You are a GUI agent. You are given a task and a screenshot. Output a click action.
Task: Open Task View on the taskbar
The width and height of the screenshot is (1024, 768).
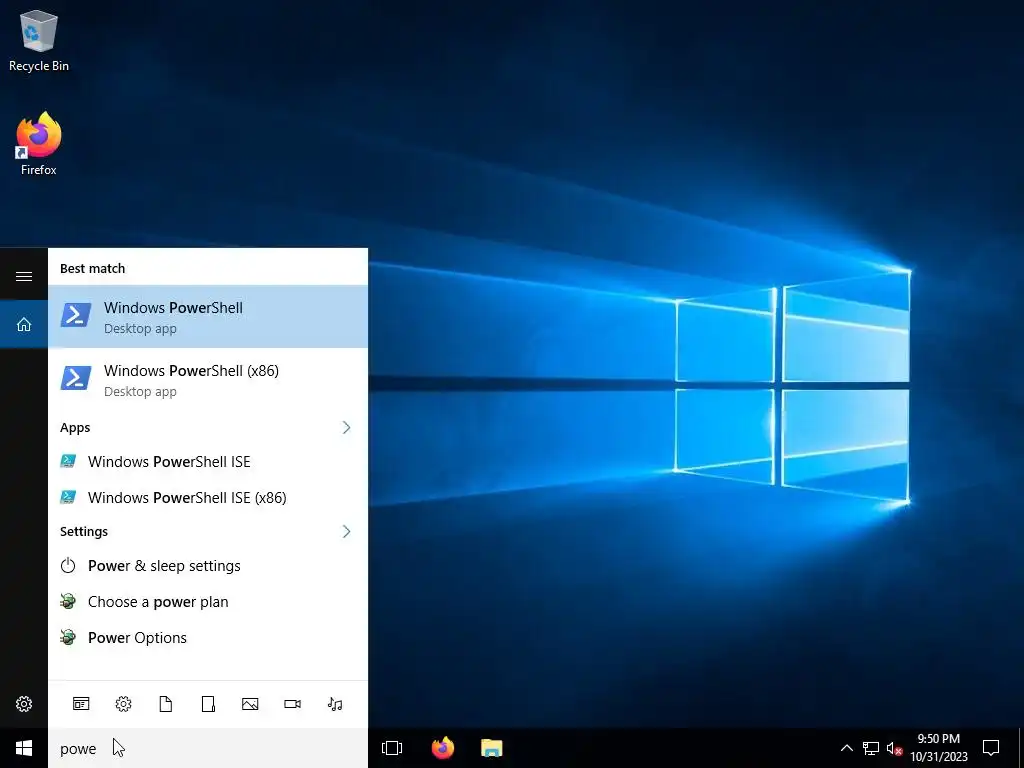click(x=392, y=748)
